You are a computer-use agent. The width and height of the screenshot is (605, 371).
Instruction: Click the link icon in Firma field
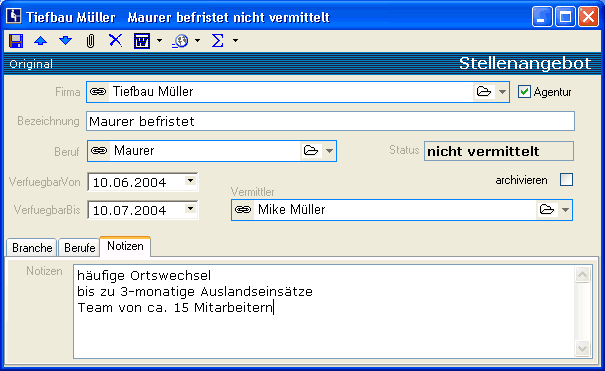pyautogui.click(x=98, y=92)
